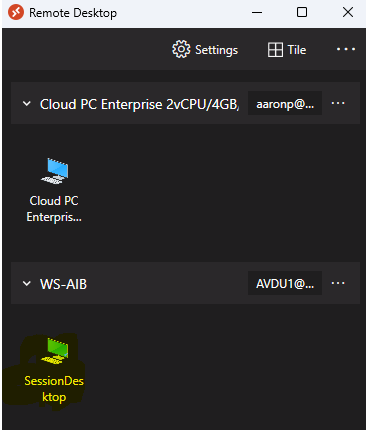
Task: Click the Cloud PC Enterprise 2vCPU/4GB header
Action: [139, 104]
